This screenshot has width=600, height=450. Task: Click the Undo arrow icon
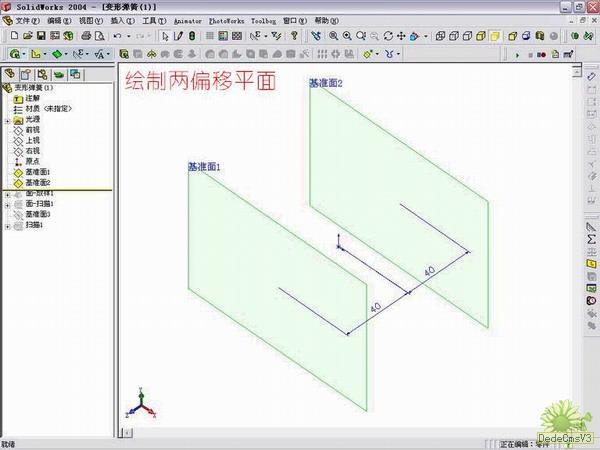(x=118, y=36)
